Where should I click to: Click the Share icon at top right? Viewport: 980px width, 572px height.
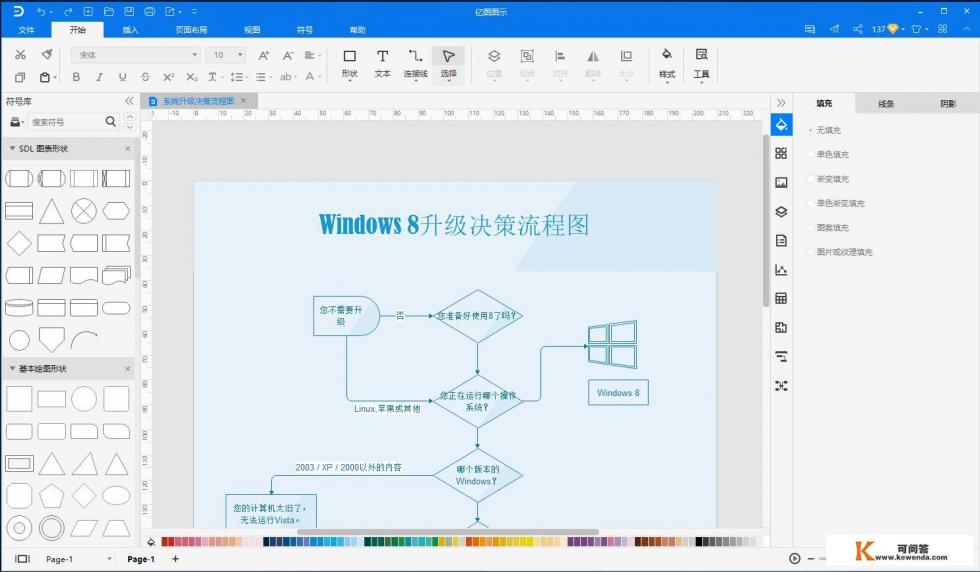(858, 29)
